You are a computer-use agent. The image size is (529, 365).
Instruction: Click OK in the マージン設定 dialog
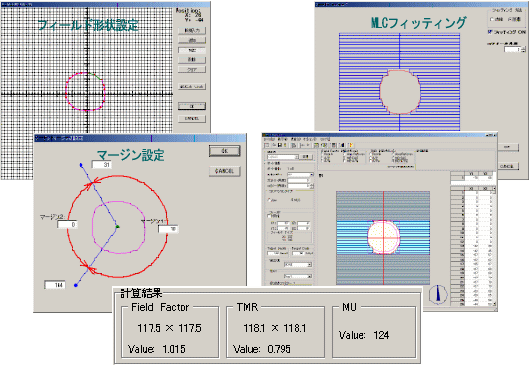[225, 151]
